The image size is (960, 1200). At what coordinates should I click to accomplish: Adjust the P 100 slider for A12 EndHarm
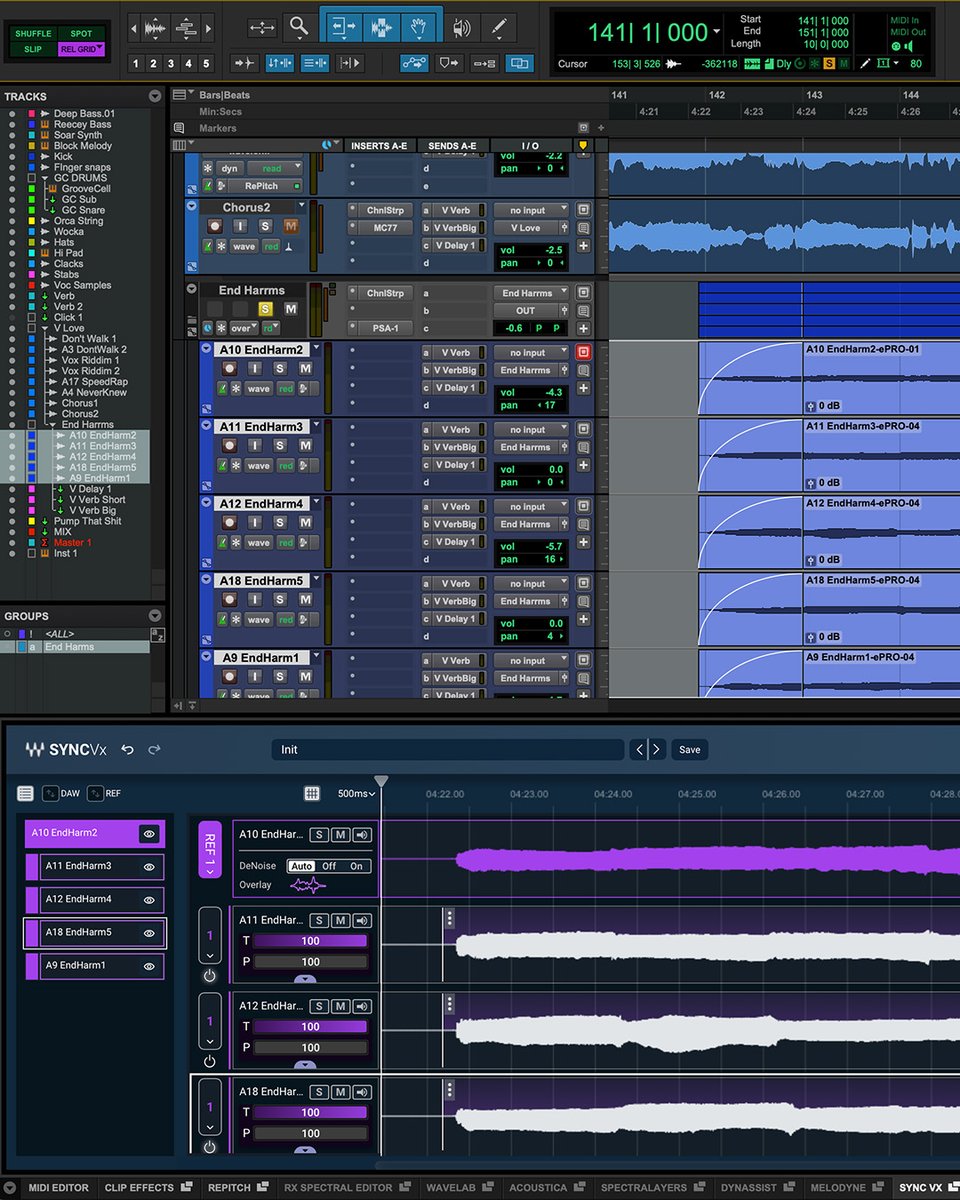click(310, 1048)
